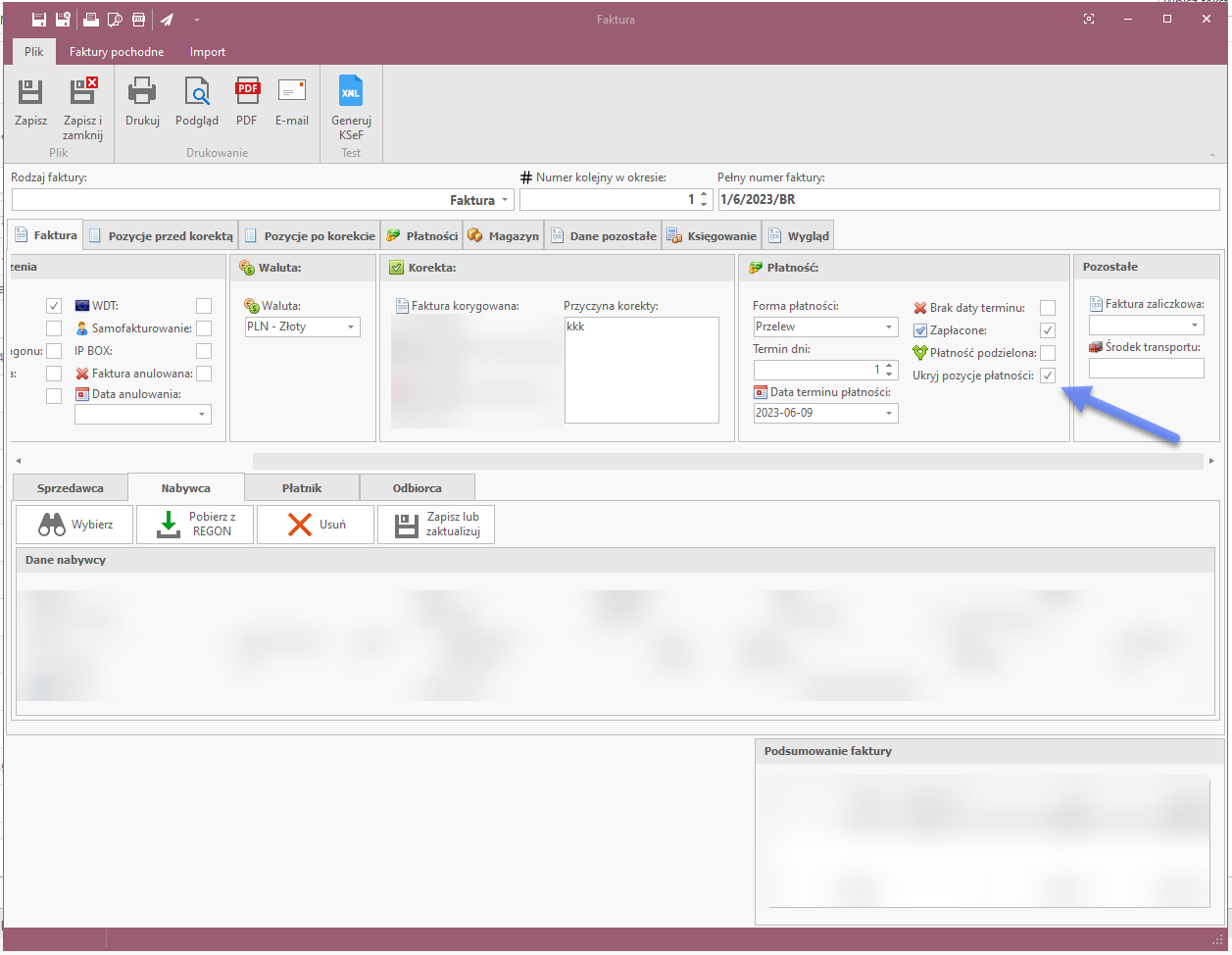Click the Usuń button
The image size is (1232, 955).
[x=316, y=525]
